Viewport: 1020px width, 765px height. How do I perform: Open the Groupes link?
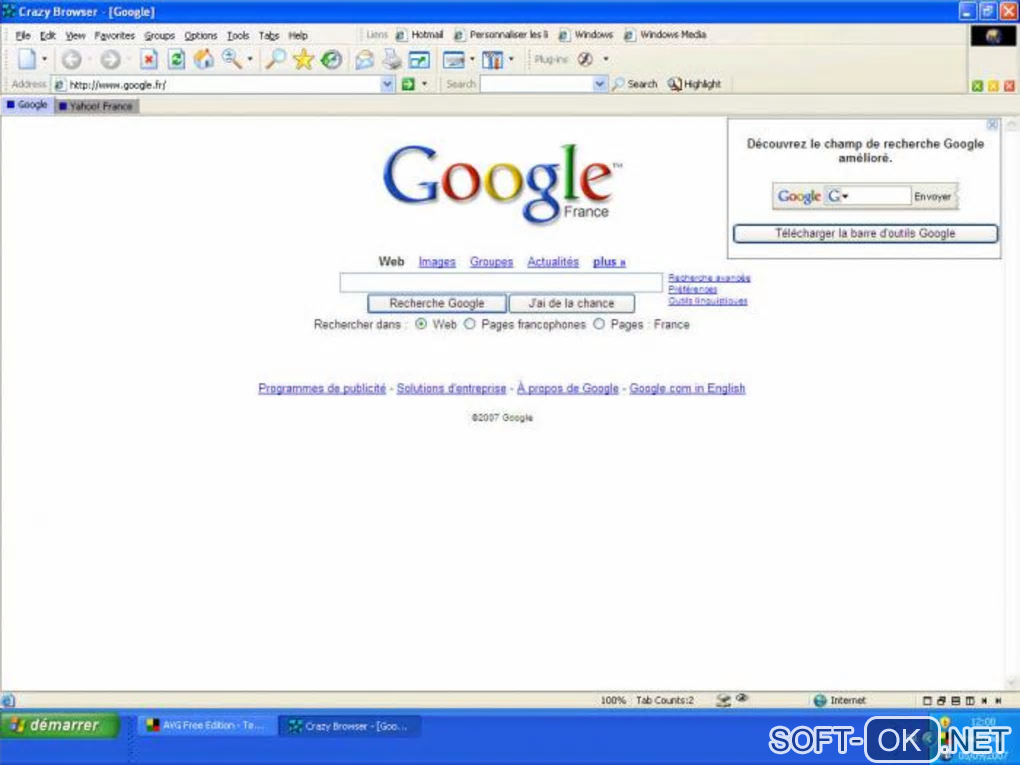click(x=491, y=262)
